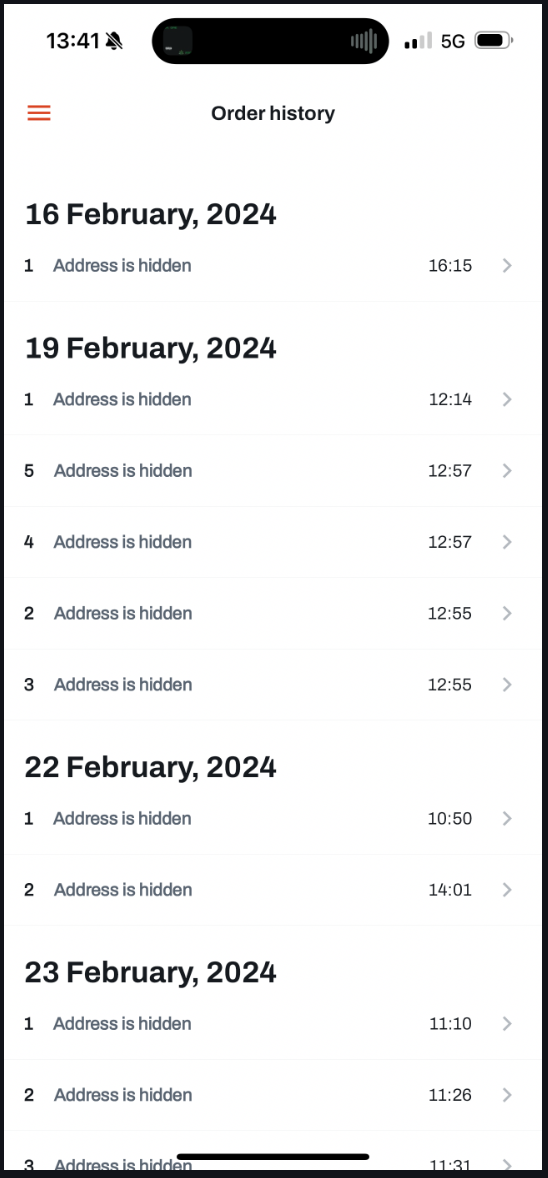548x1178 pixels.
Task: Tap the cellular signal bars icon
Action: pos(418,41)
